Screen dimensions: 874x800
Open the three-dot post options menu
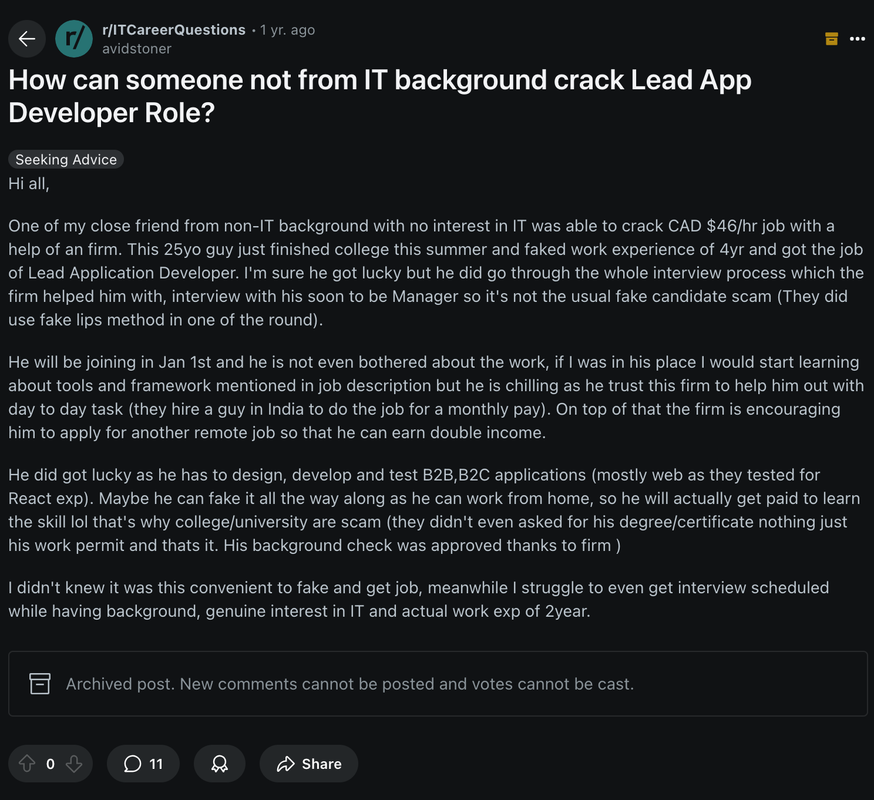[x=857, y=38]
